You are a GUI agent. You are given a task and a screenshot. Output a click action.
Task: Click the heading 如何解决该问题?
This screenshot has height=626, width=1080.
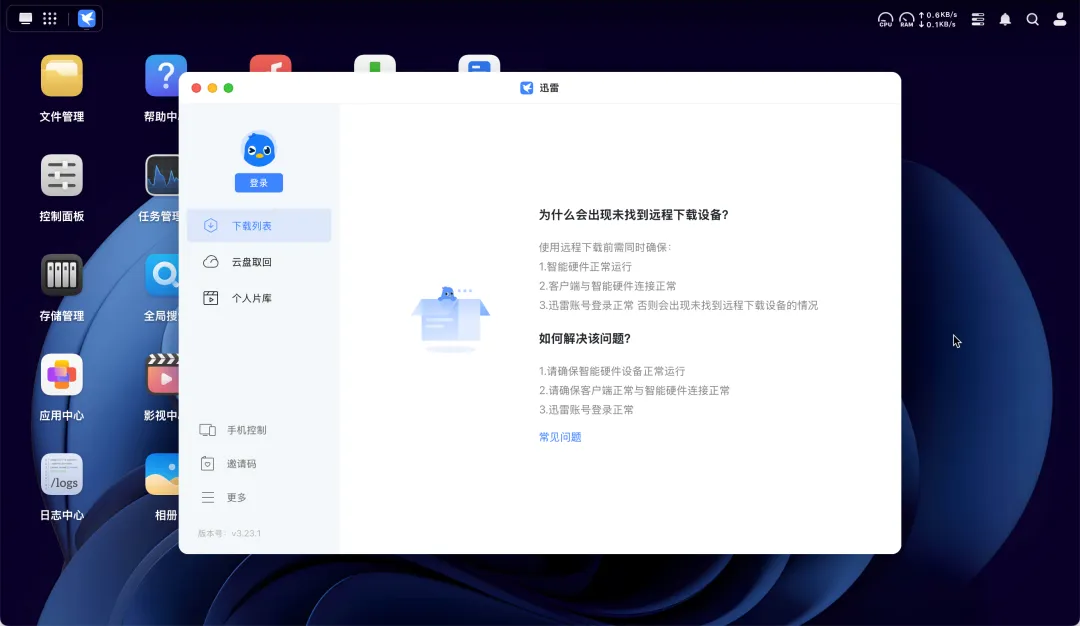[x=585, y=339]
